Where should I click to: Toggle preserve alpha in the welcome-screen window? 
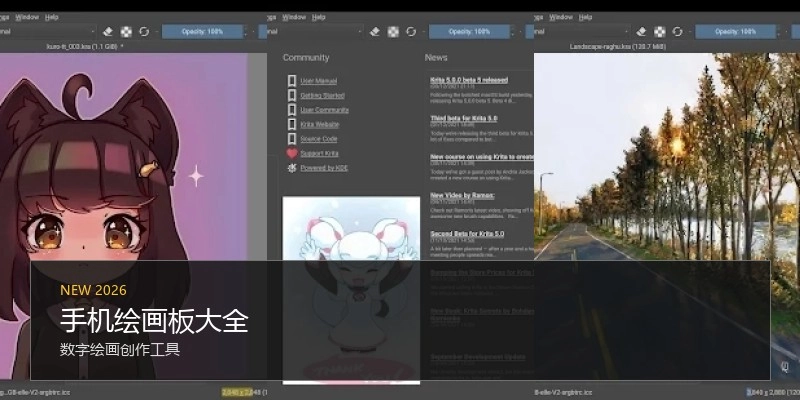[x=393, y=32]
